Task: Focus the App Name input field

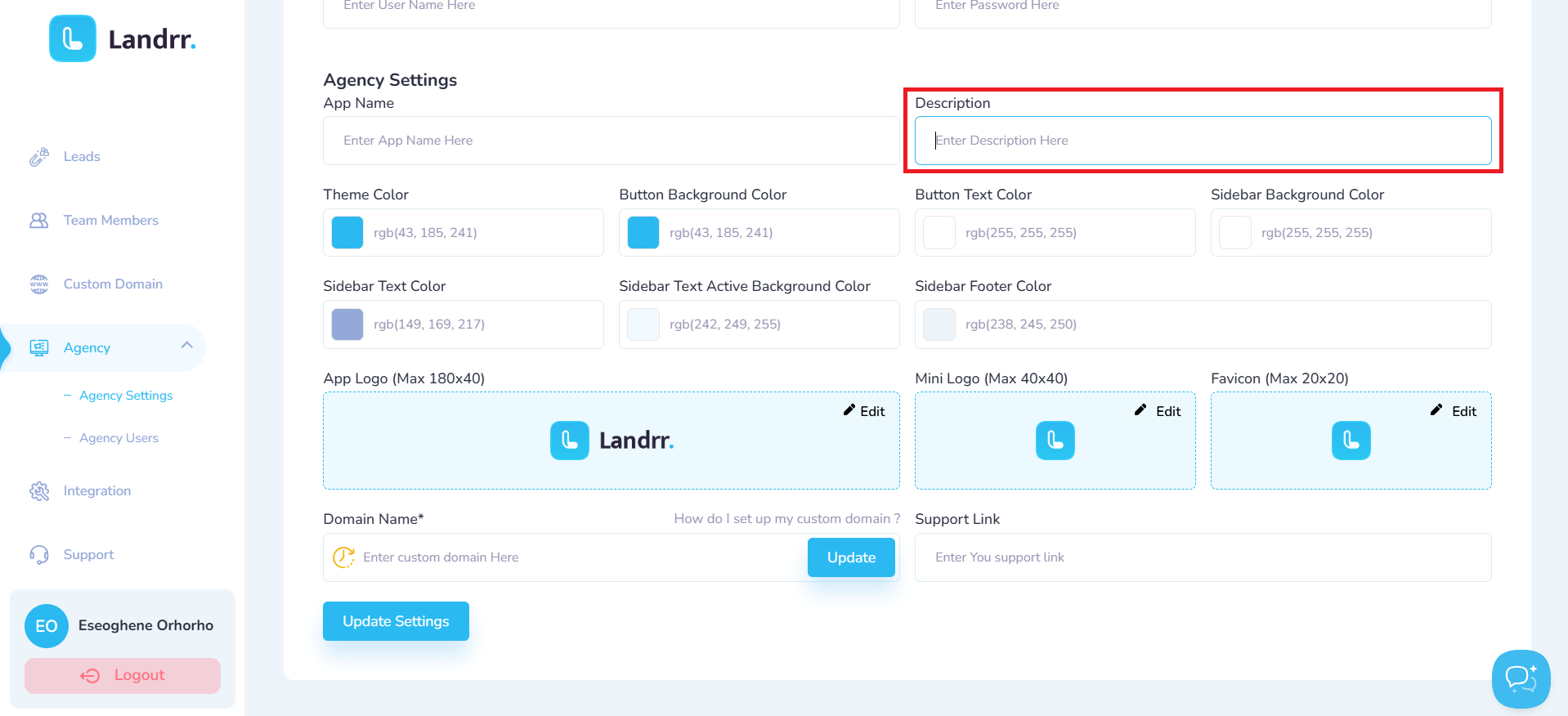Action: pos(611,141)
